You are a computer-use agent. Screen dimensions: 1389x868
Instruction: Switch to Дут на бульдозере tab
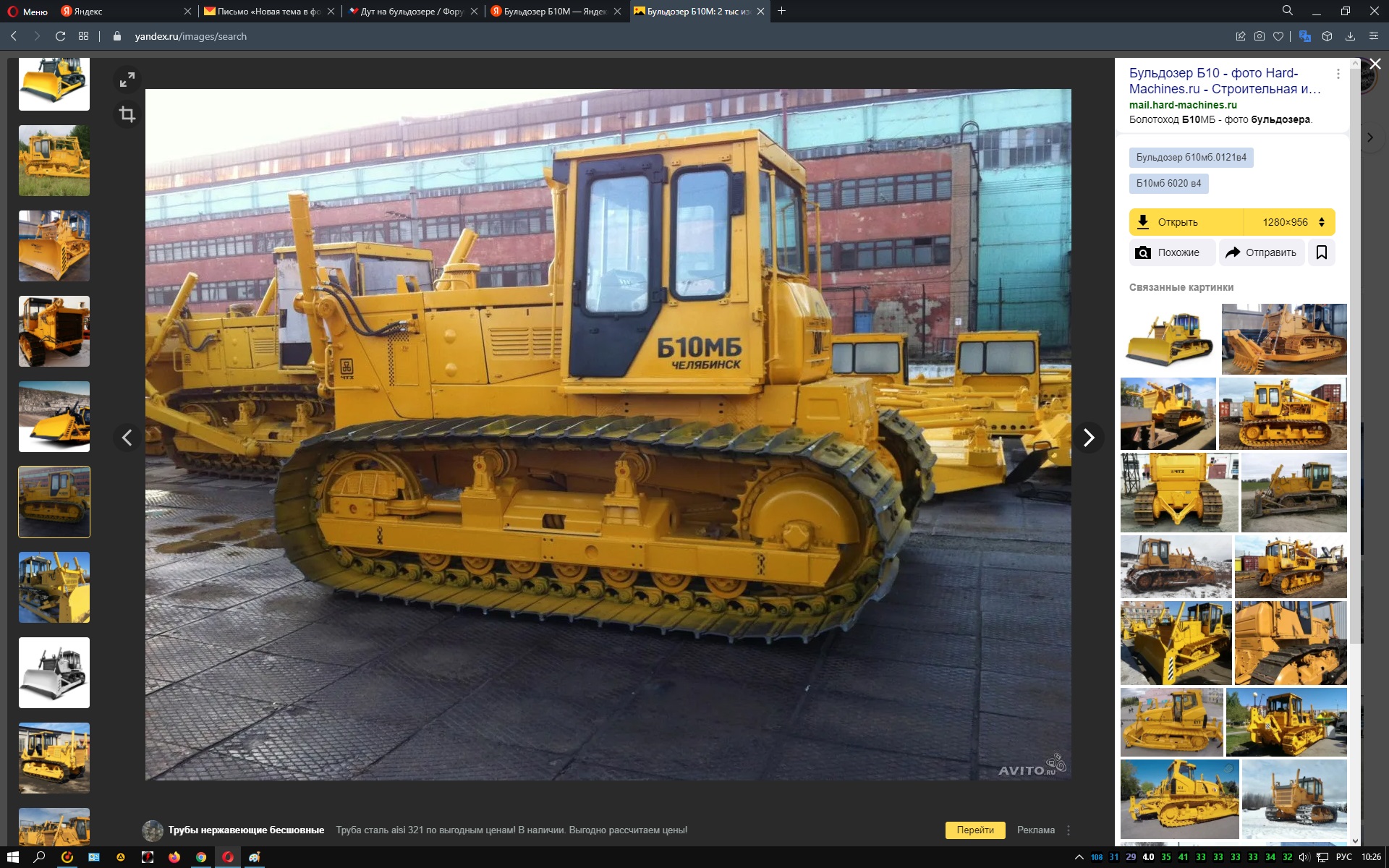click(409, 12)
